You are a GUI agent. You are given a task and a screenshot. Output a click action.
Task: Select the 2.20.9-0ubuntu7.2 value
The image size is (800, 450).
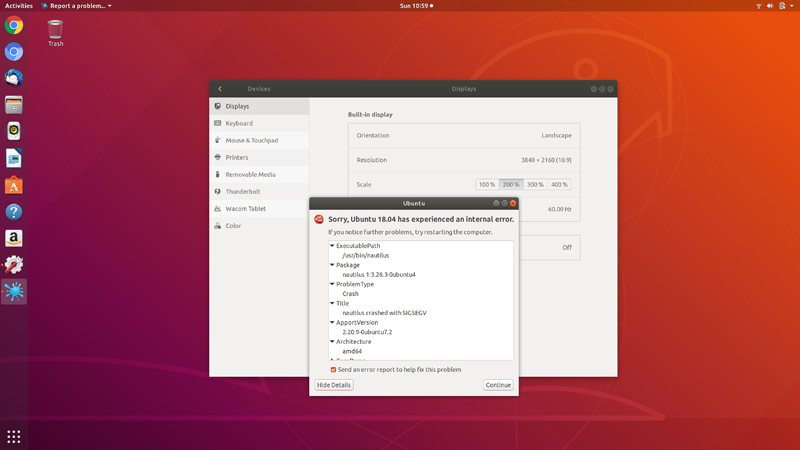[x=367, y=332]
